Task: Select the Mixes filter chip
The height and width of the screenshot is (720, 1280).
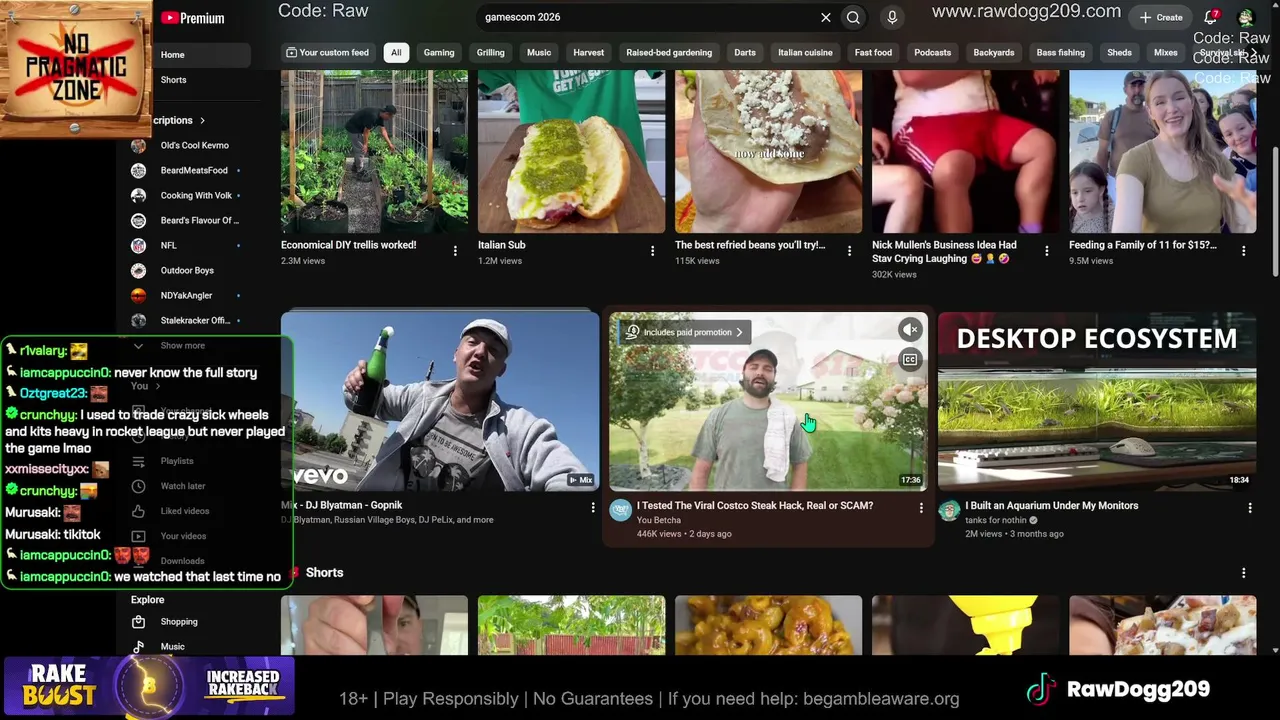Action: 1166,53
